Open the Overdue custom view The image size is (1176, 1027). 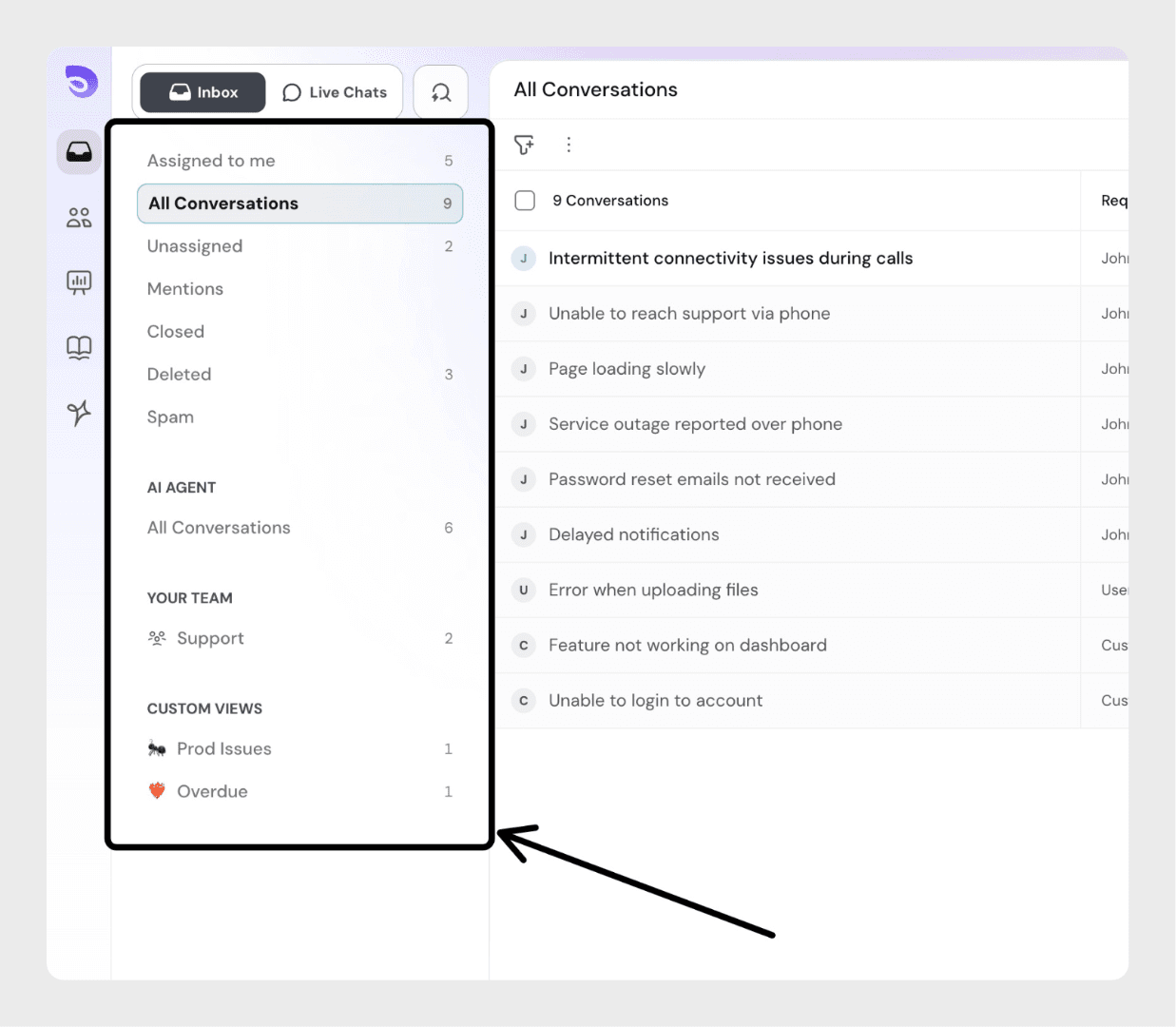tap(212, 791)
